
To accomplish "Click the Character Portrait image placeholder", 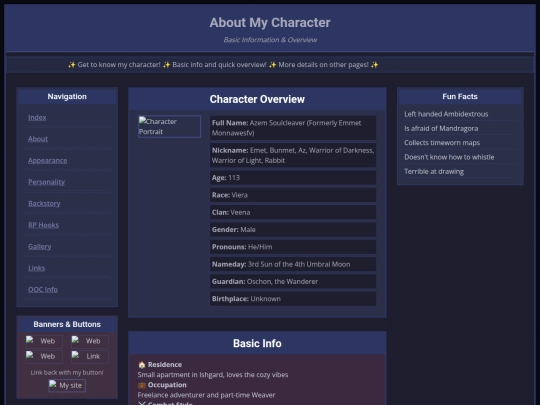I will click(x=169, y=126).
